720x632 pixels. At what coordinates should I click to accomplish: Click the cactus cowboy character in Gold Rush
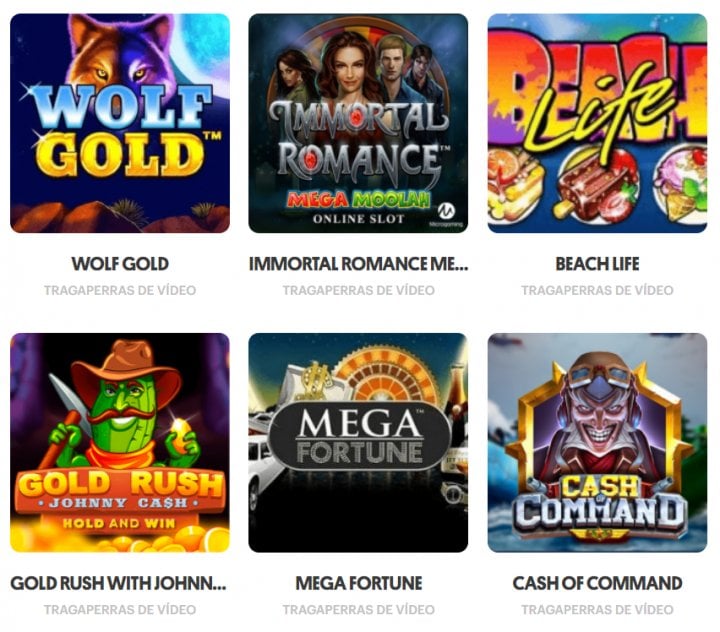[x=123, y=406]
